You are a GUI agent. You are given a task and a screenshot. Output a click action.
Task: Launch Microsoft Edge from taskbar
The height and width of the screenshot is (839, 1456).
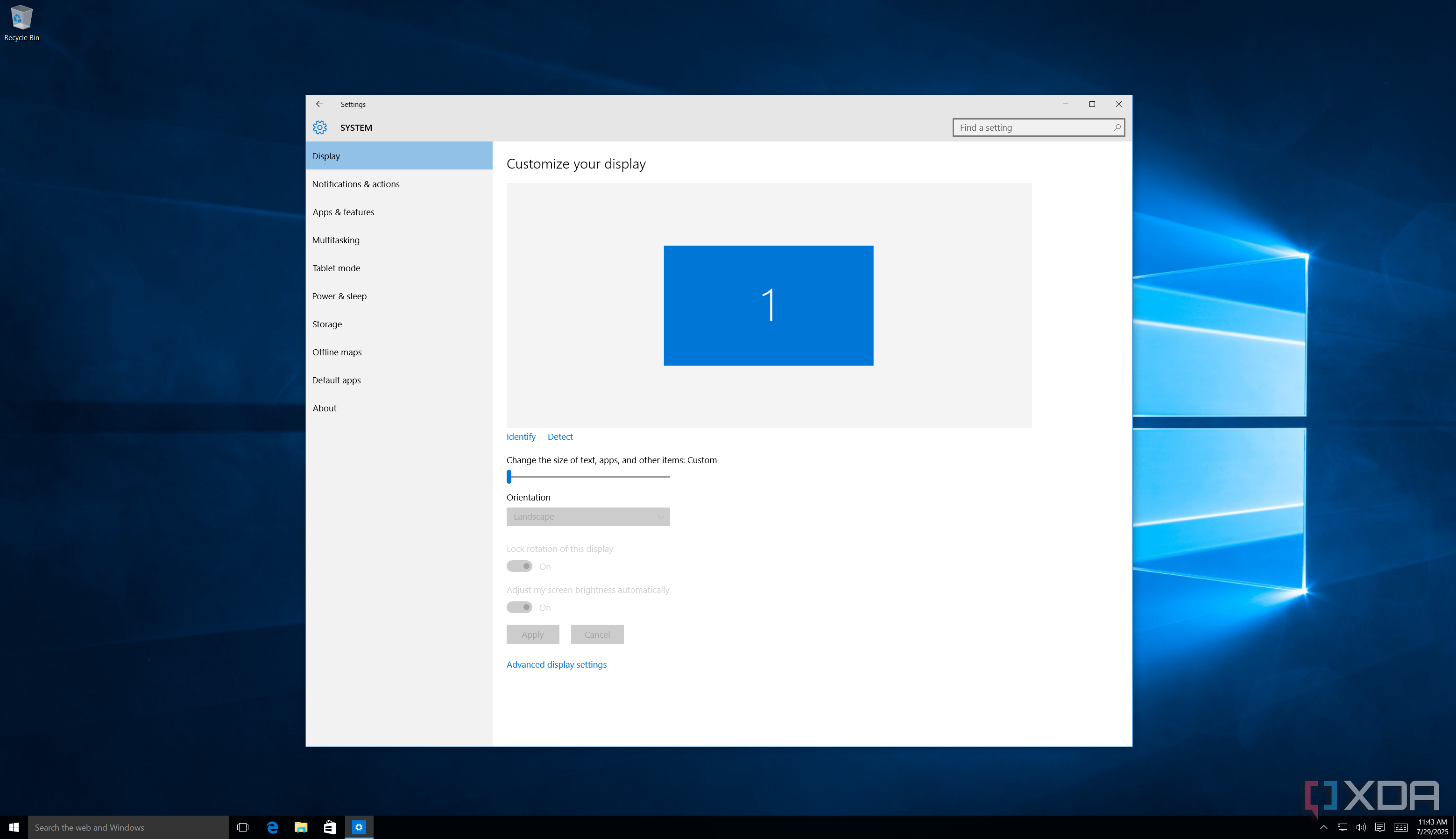tap(272, 827)
